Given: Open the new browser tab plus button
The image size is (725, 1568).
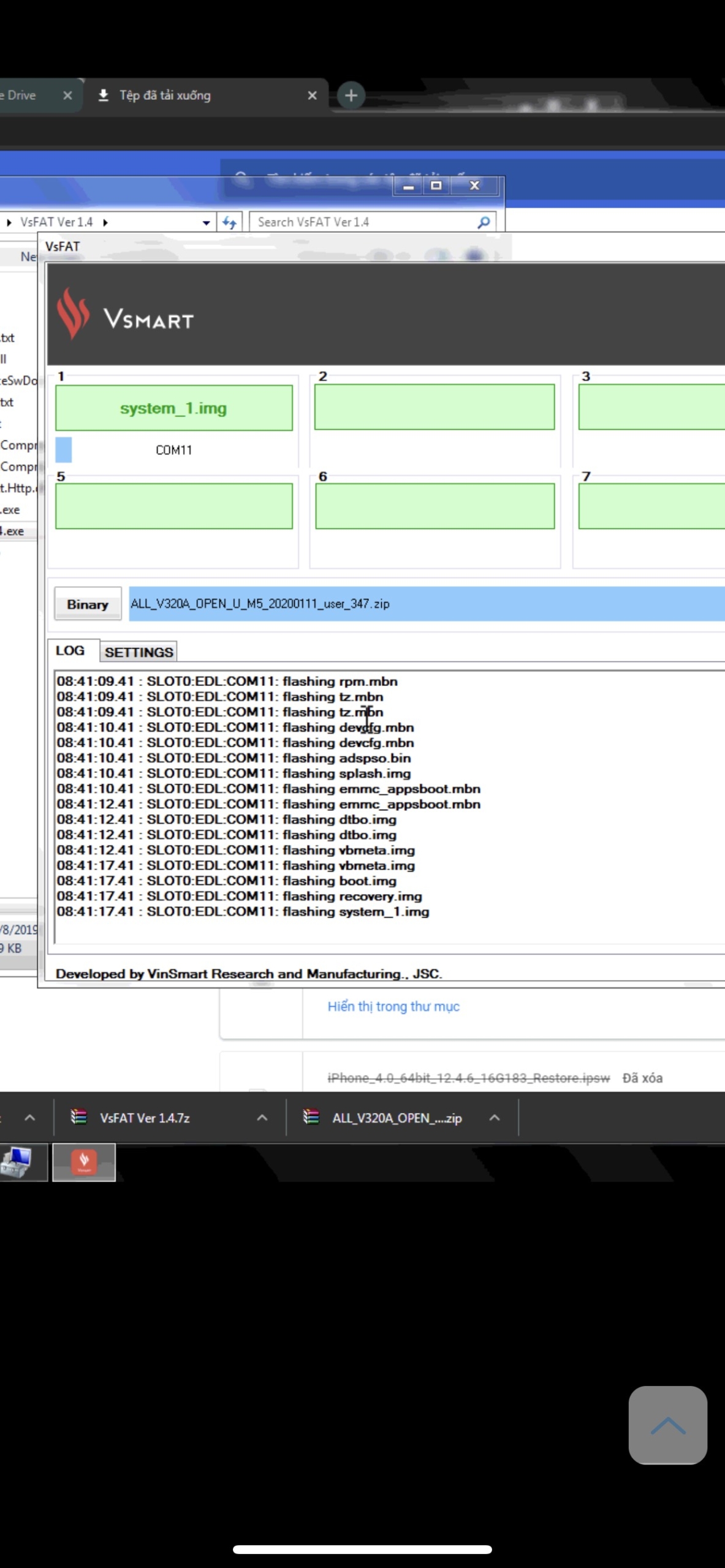Looking at the screenshot, I should 351,96.
